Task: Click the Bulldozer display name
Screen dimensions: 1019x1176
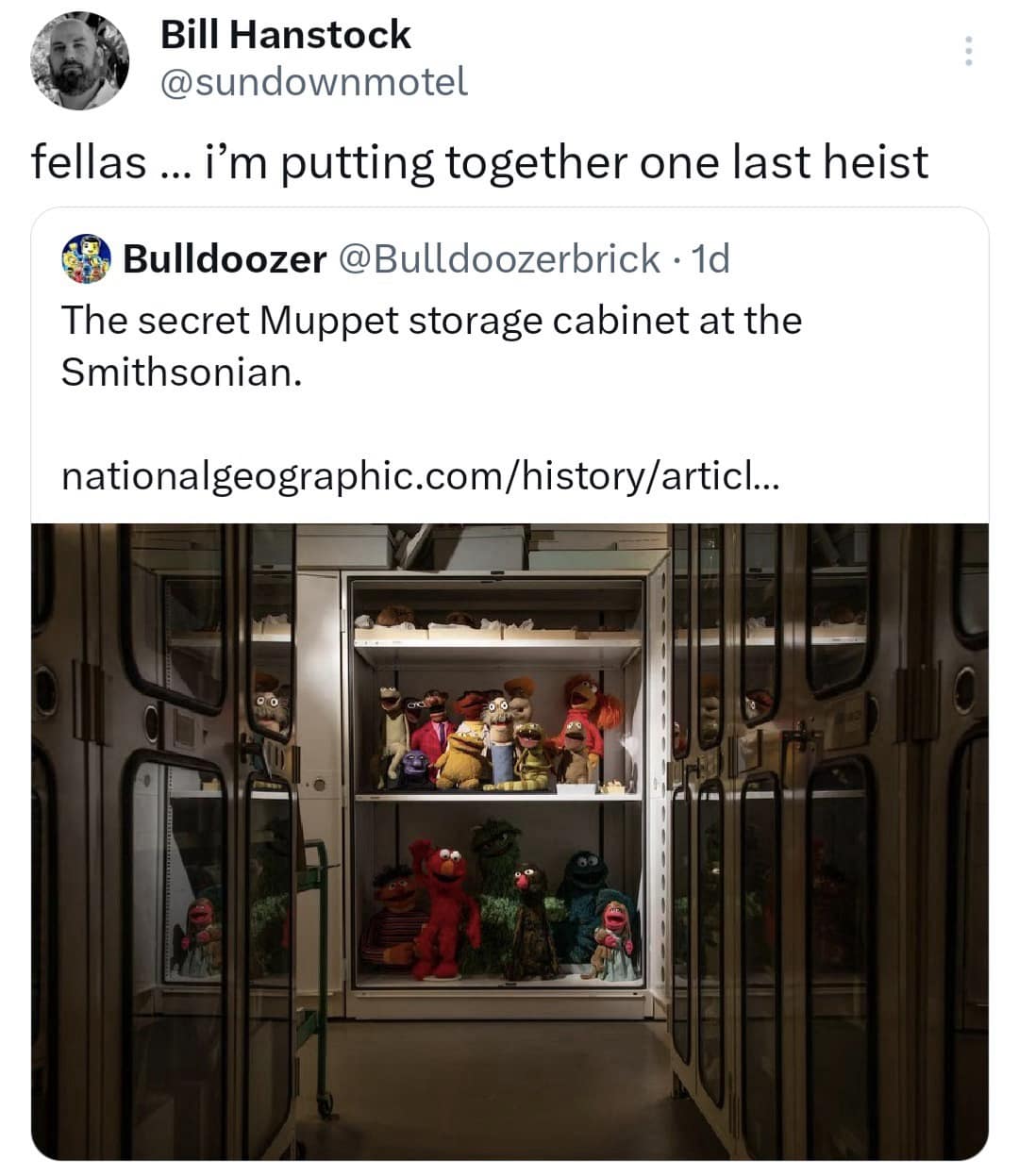Action: coord(225,258)
